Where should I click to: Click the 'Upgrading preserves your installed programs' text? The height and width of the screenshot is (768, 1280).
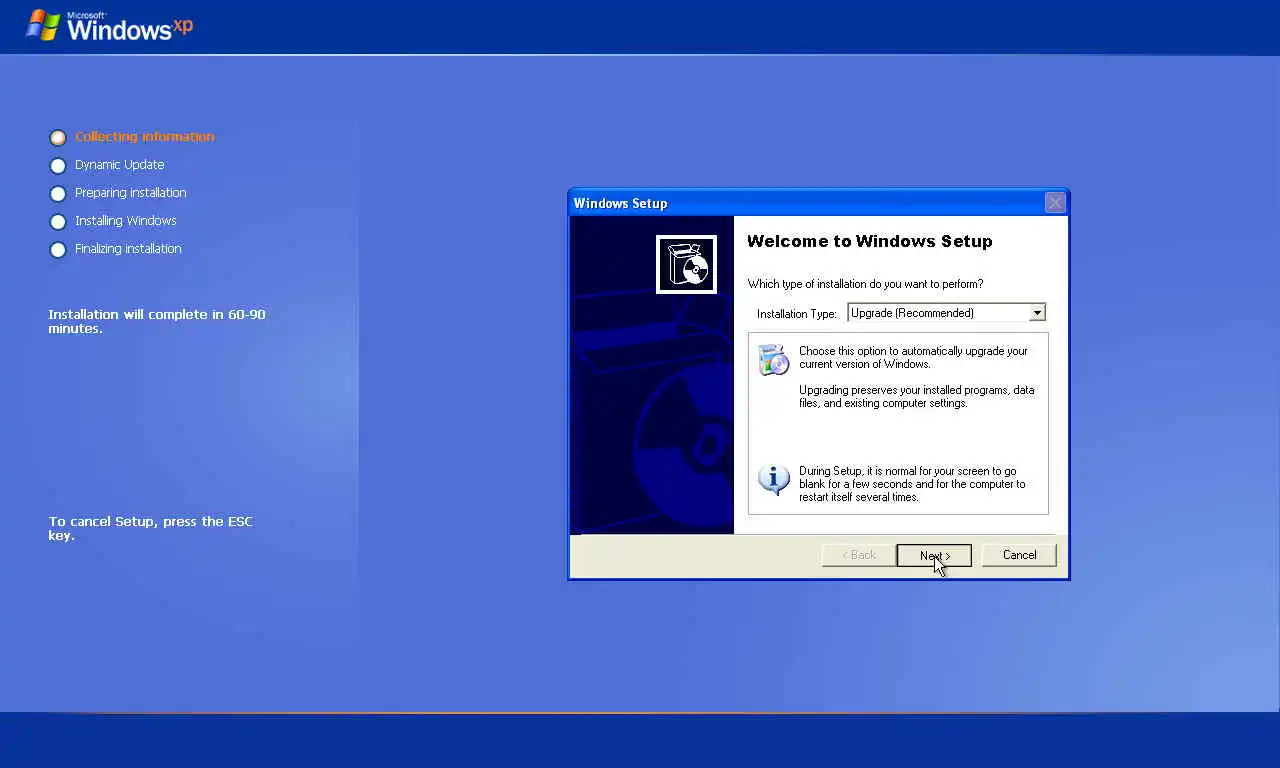coord(916,397)
